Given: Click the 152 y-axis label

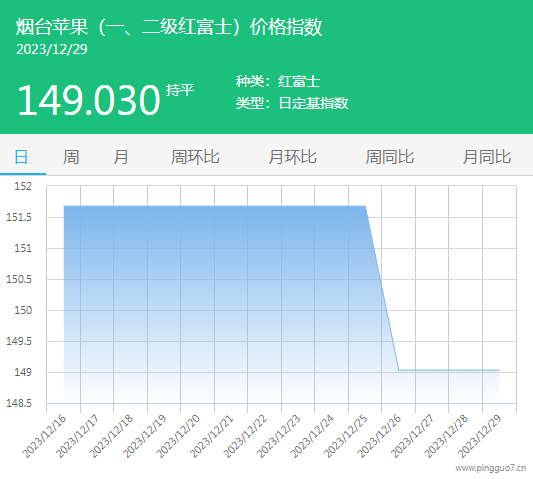Looking at the screenshot, I should (23, 186).
